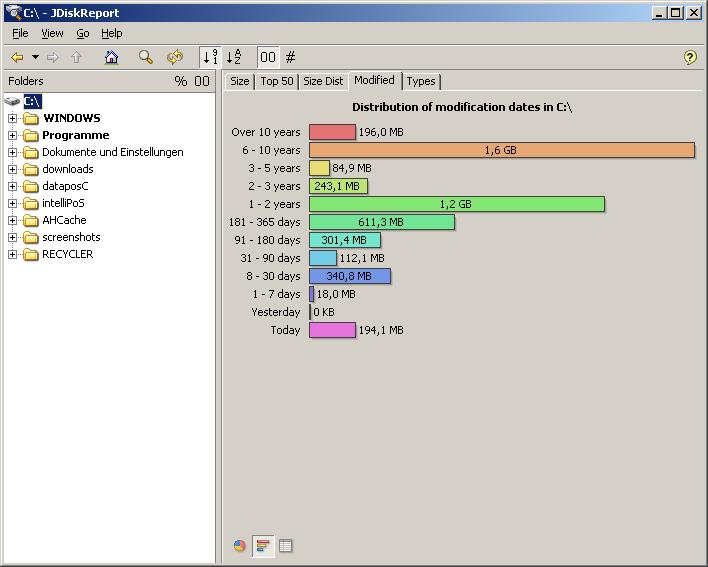This screenshot has height=567, width=708.
Task: Click the magenta Today bar
Action: pos(332,330)
